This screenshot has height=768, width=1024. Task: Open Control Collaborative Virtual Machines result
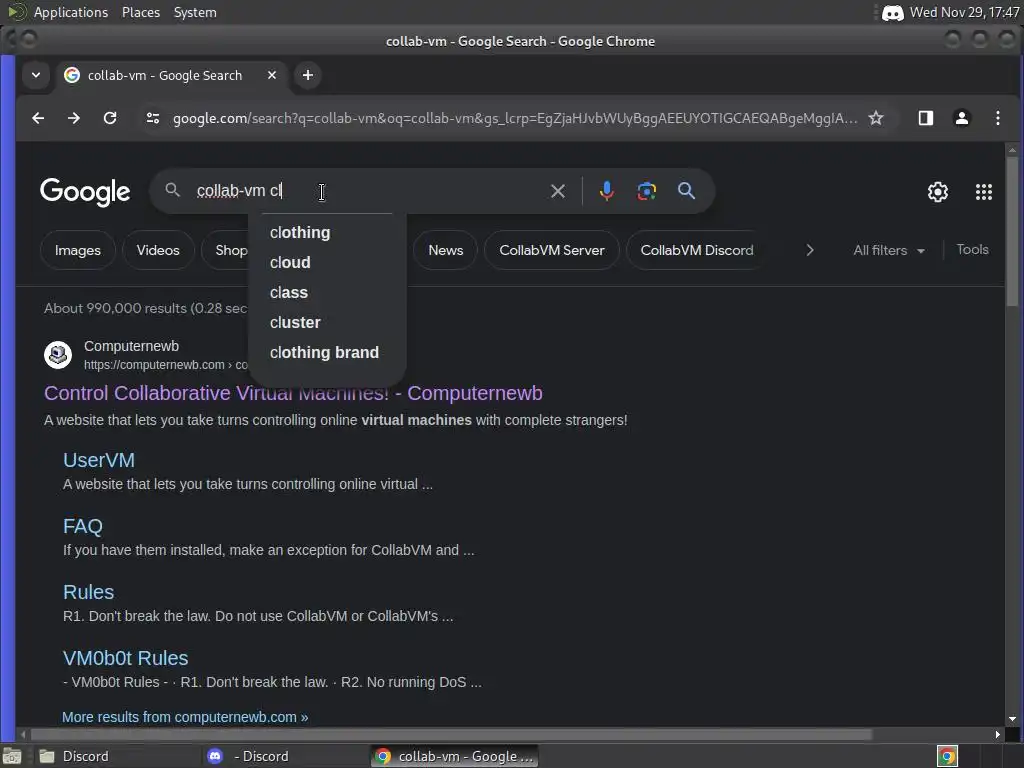point(293,393)
